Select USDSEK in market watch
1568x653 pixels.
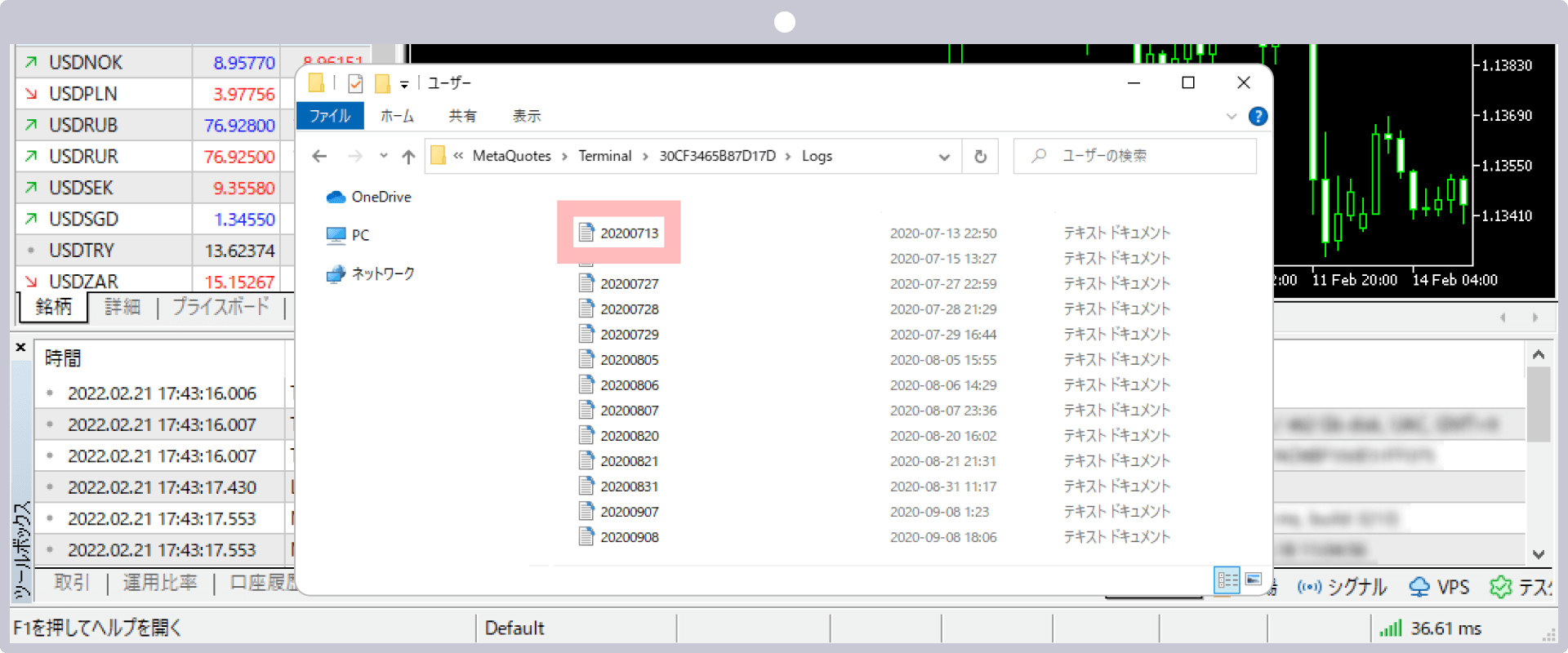coord(81,188)
